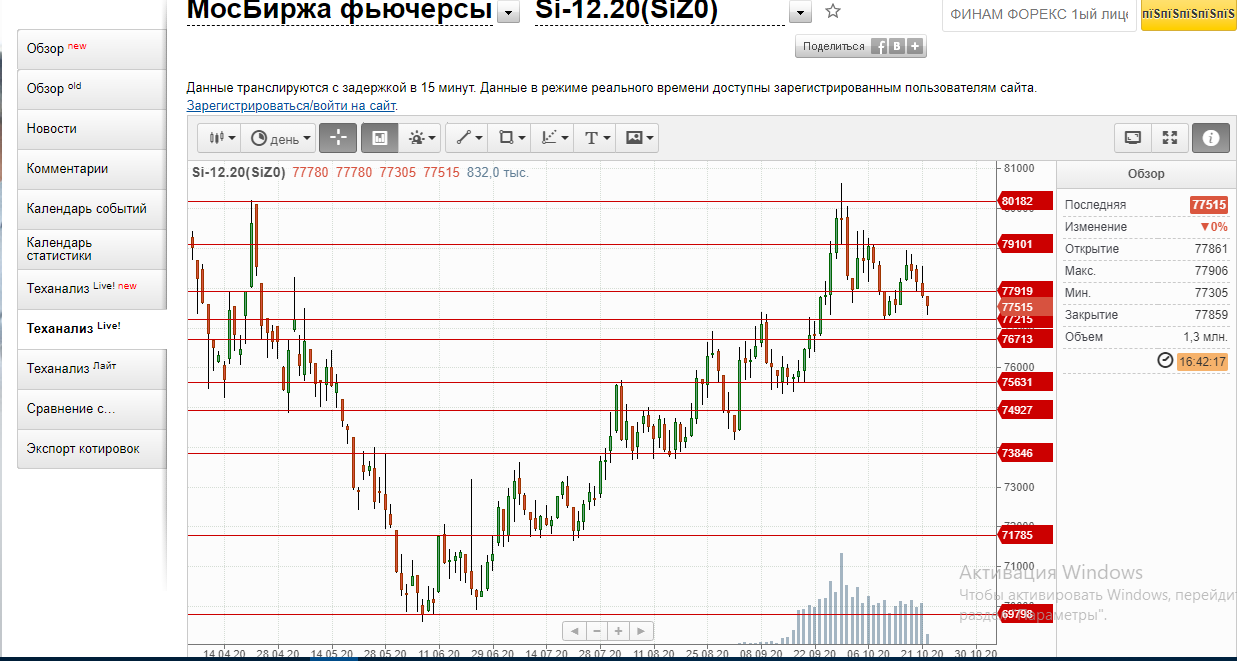Click the Объем value 1,3 млн.
This screenshot has width=1237, height=661.
[x=1206, y=337]
